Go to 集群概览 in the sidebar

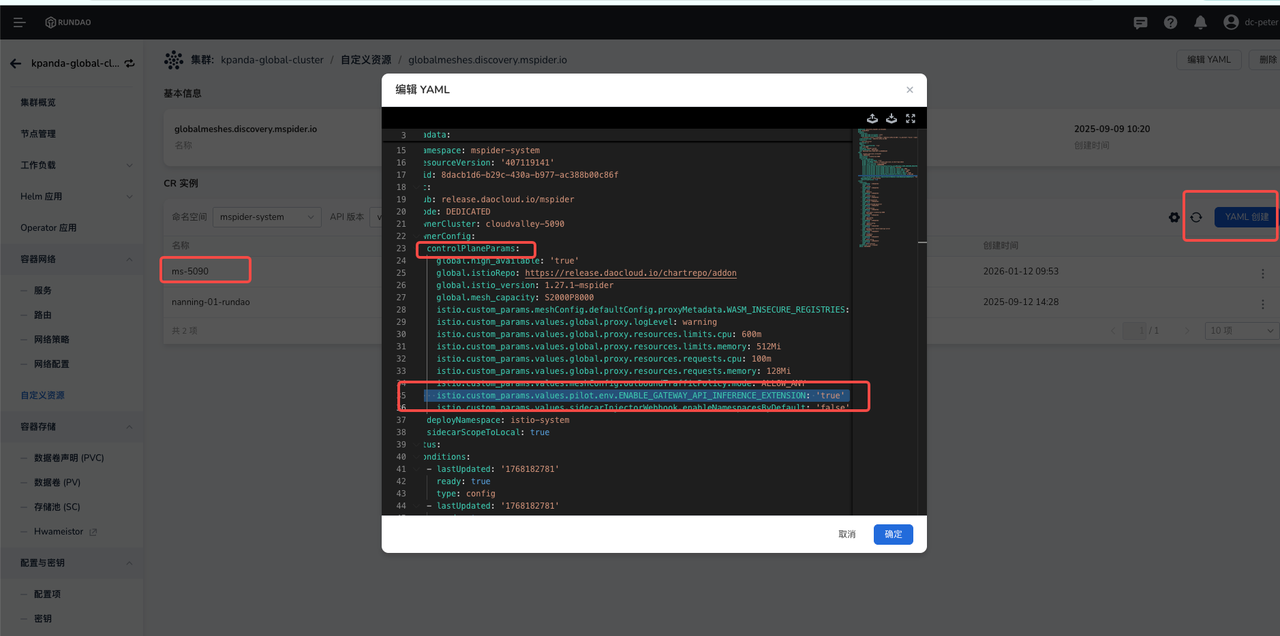click(38, 103)
